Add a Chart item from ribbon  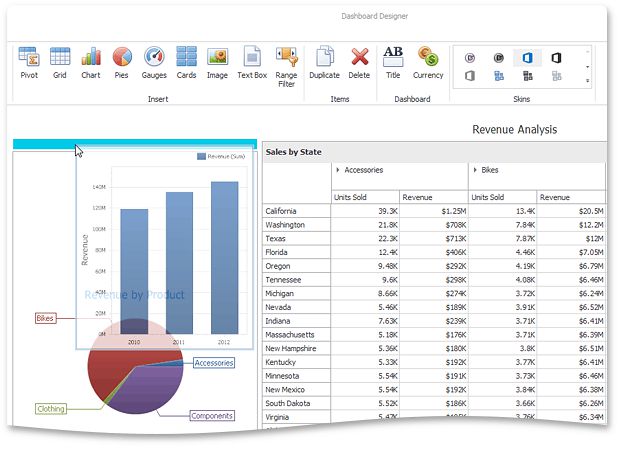pyautogui.click(x=91, y=62)
